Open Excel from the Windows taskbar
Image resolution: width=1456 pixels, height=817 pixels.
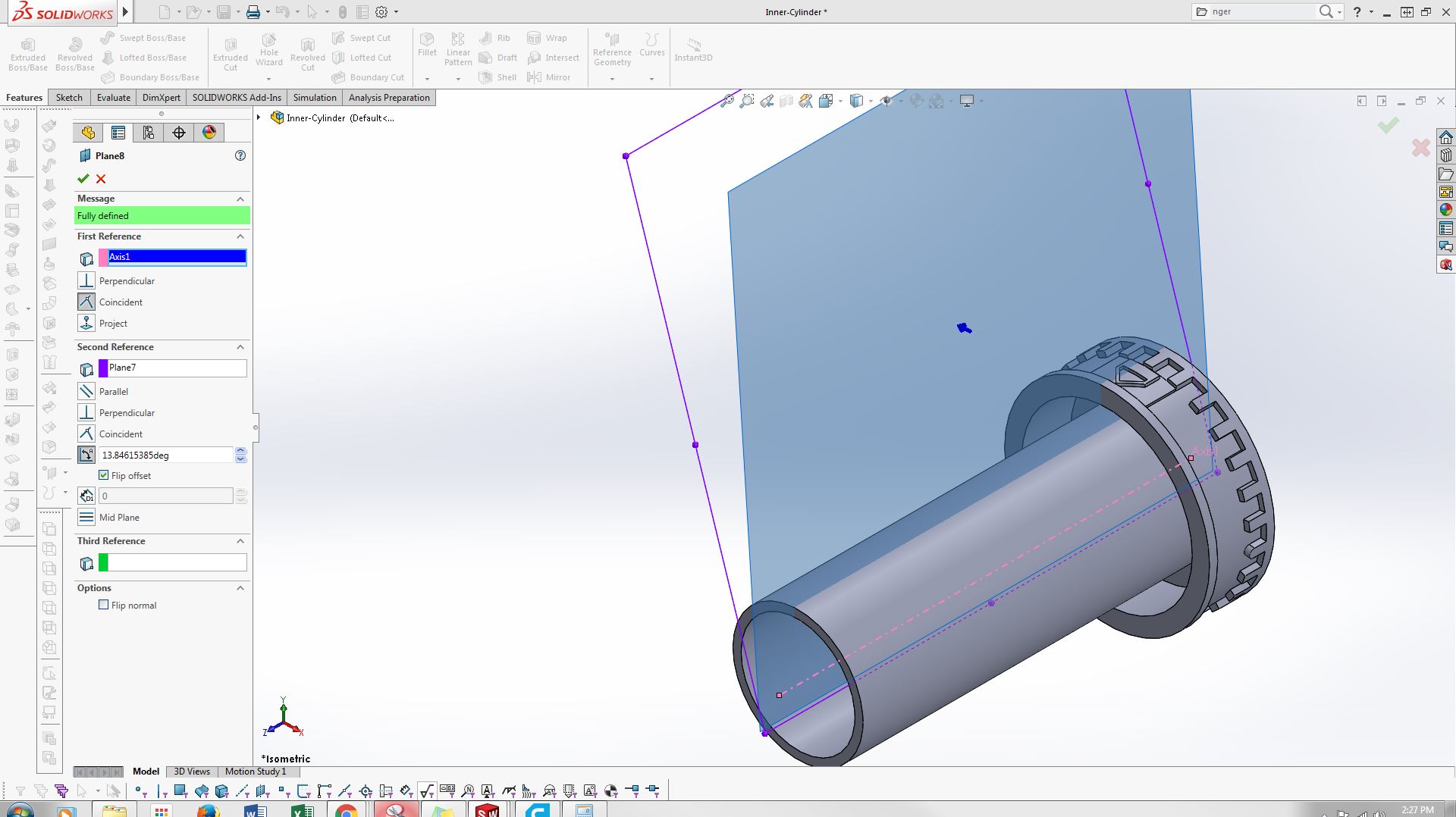[302, 810]
